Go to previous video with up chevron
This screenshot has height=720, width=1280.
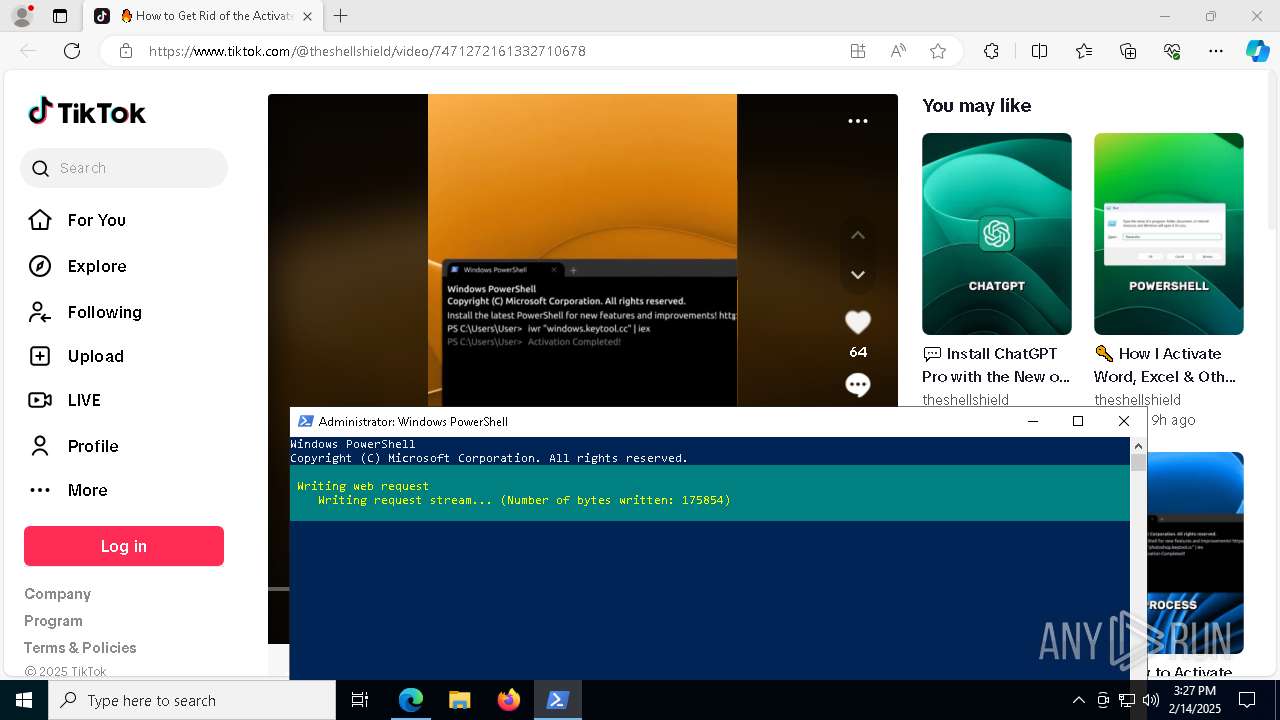coord(858,235)
